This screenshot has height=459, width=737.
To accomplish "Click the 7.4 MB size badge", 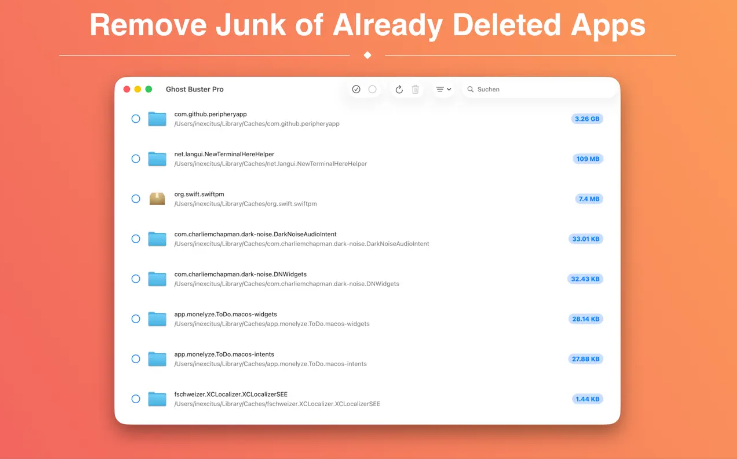I will click(x=589, y=199).
